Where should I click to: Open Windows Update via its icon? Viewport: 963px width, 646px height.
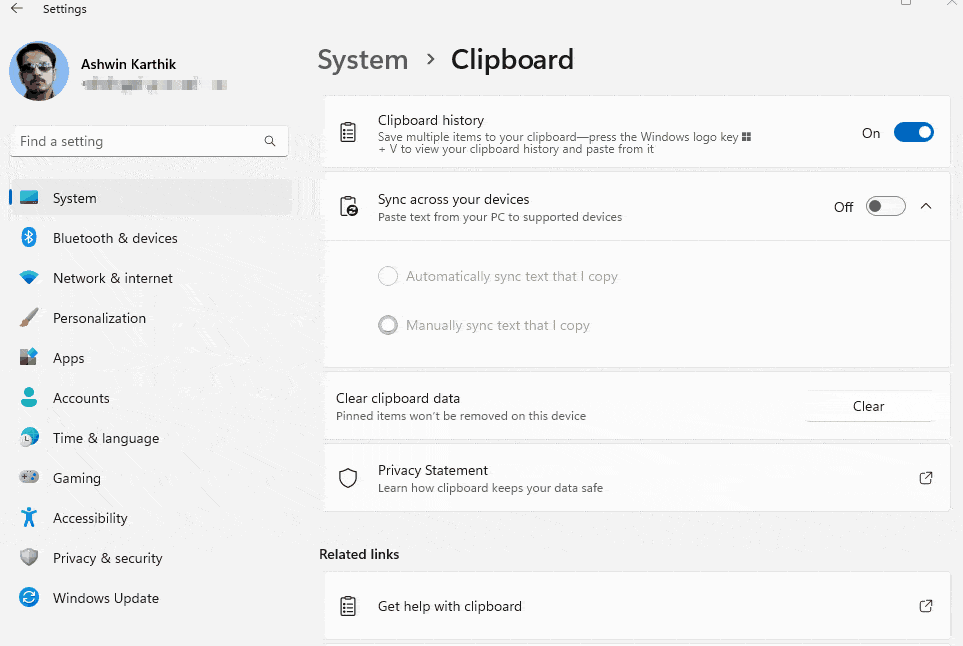pos(29,597)
